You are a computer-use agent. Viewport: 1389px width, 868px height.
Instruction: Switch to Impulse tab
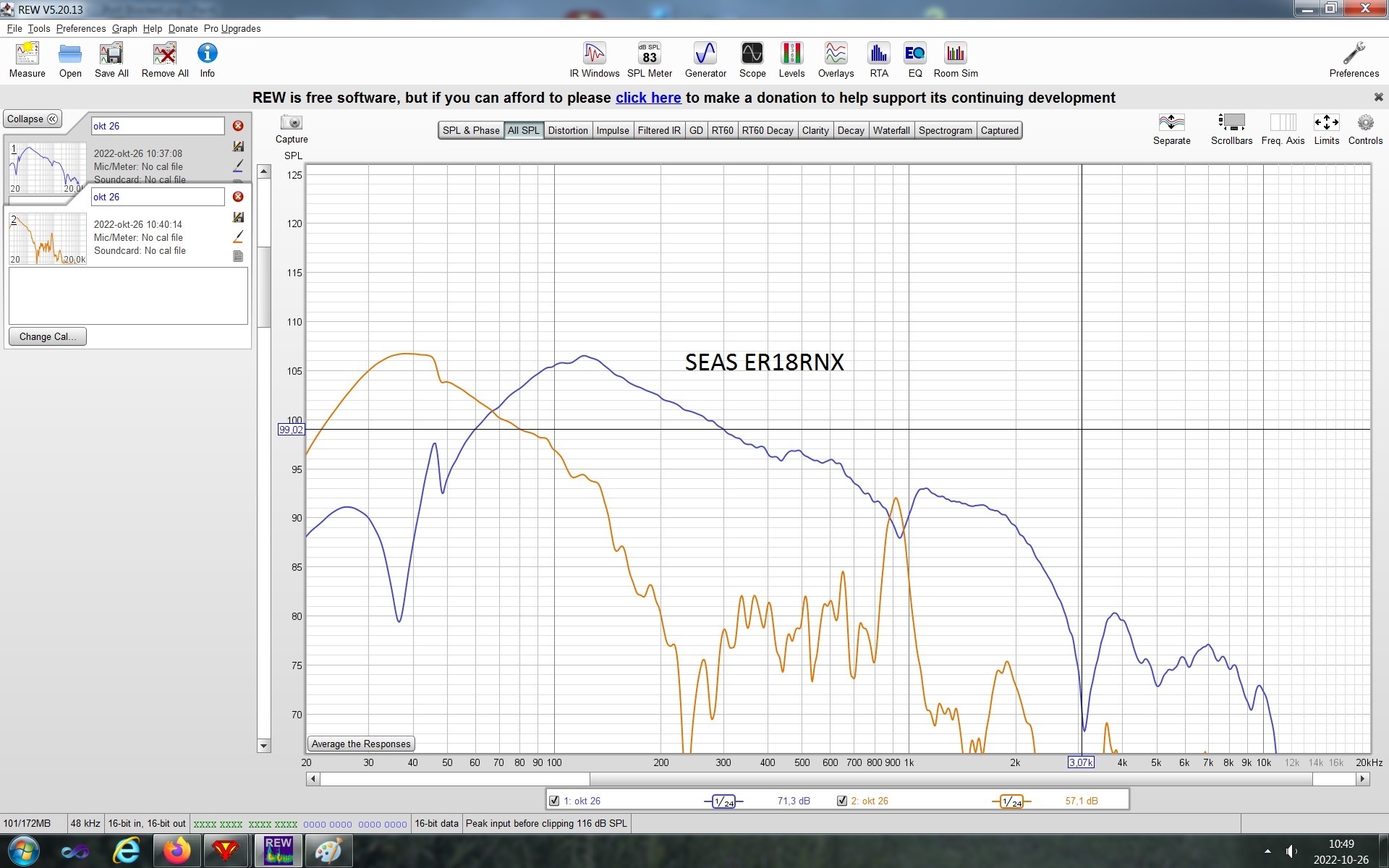(x=613, y=130)
